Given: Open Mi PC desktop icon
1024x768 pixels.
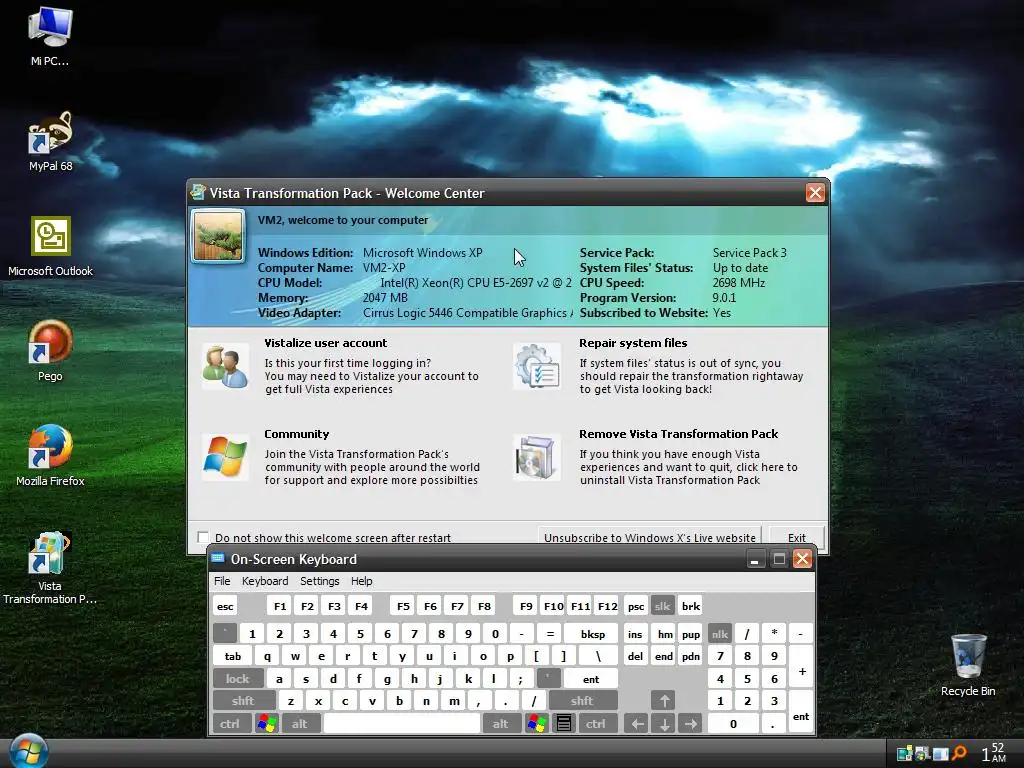Looking at the screenshot, I should (x=50, y=37).
